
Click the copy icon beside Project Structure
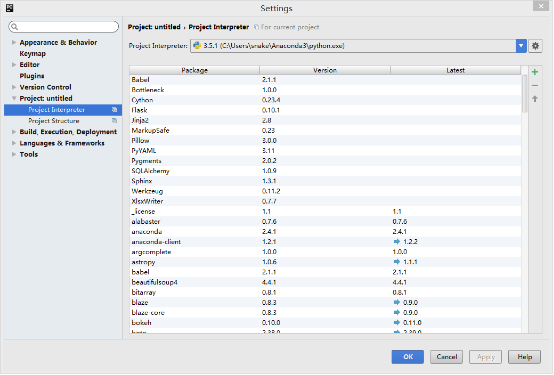click(x=114, y=121)
